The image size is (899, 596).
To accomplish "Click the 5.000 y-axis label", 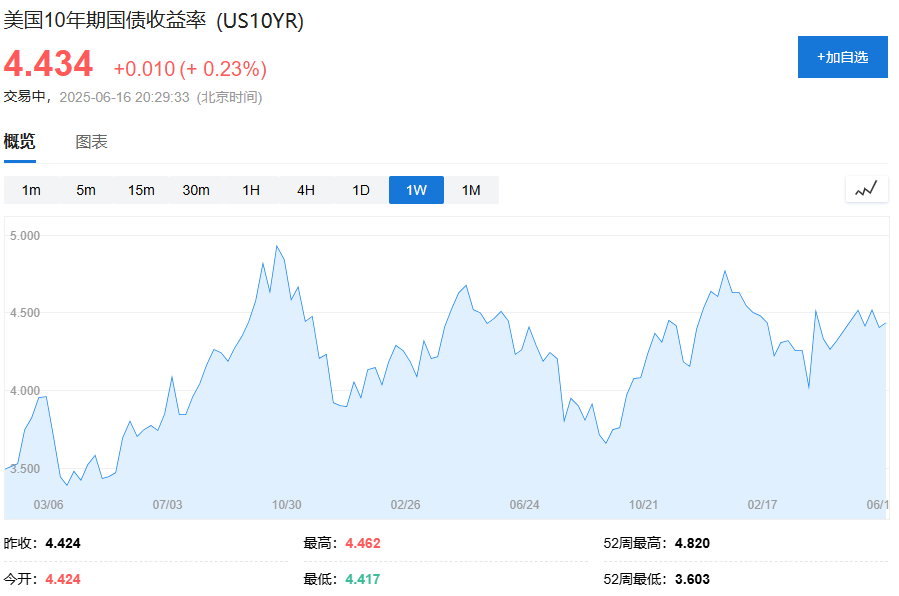I will coord(25,236).
